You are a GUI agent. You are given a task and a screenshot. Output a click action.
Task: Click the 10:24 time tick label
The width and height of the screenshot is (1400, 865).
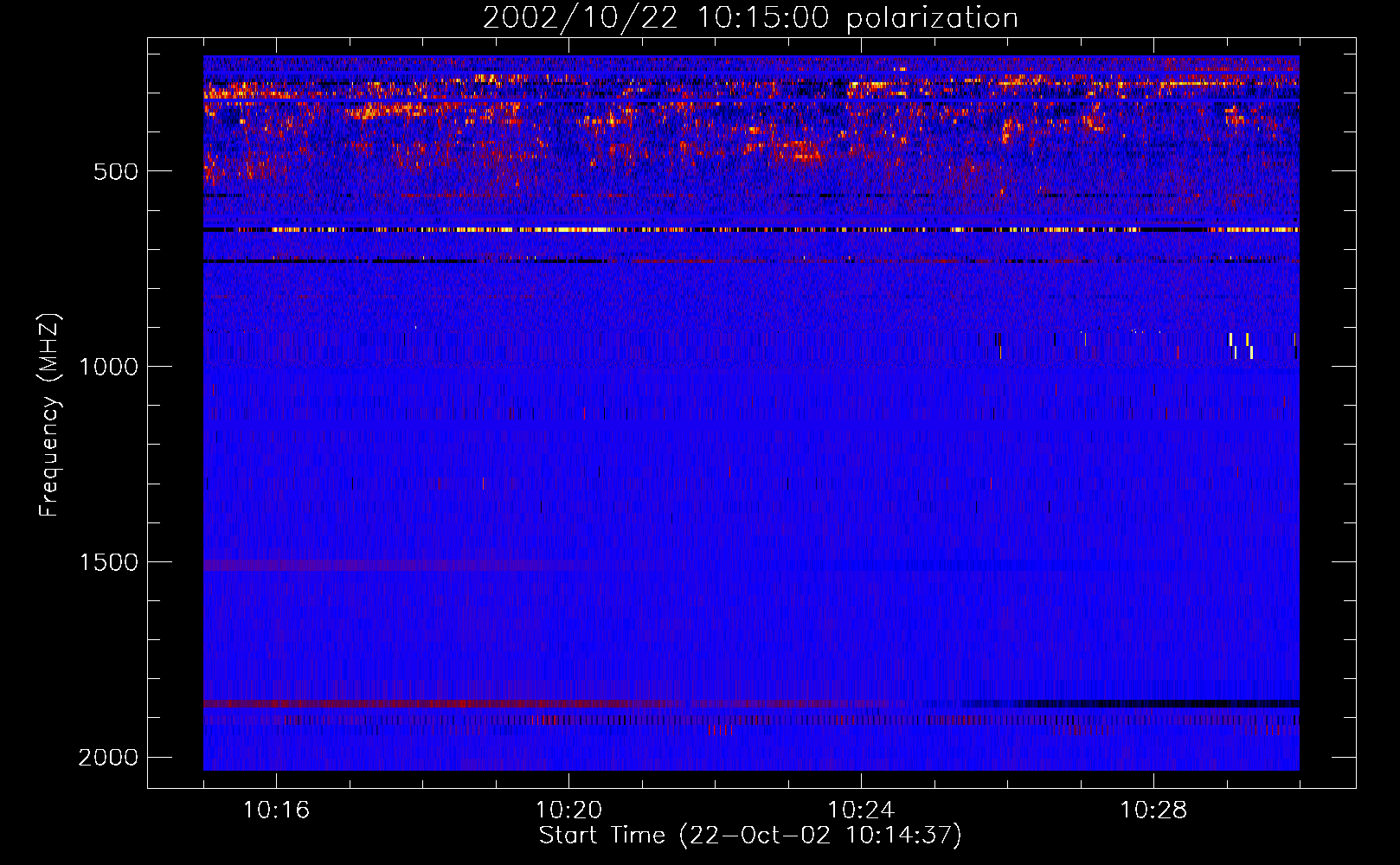click(861, 811)
